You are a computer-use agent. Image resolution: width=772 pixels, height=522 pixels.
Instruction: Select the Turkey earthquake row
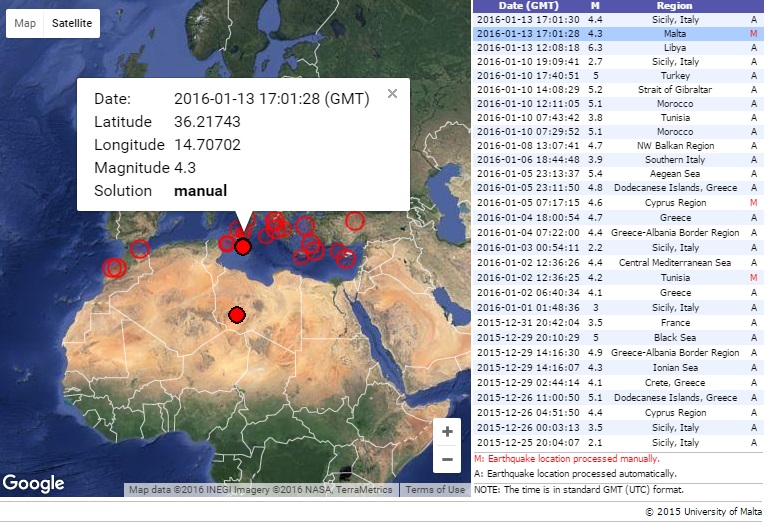612,76
